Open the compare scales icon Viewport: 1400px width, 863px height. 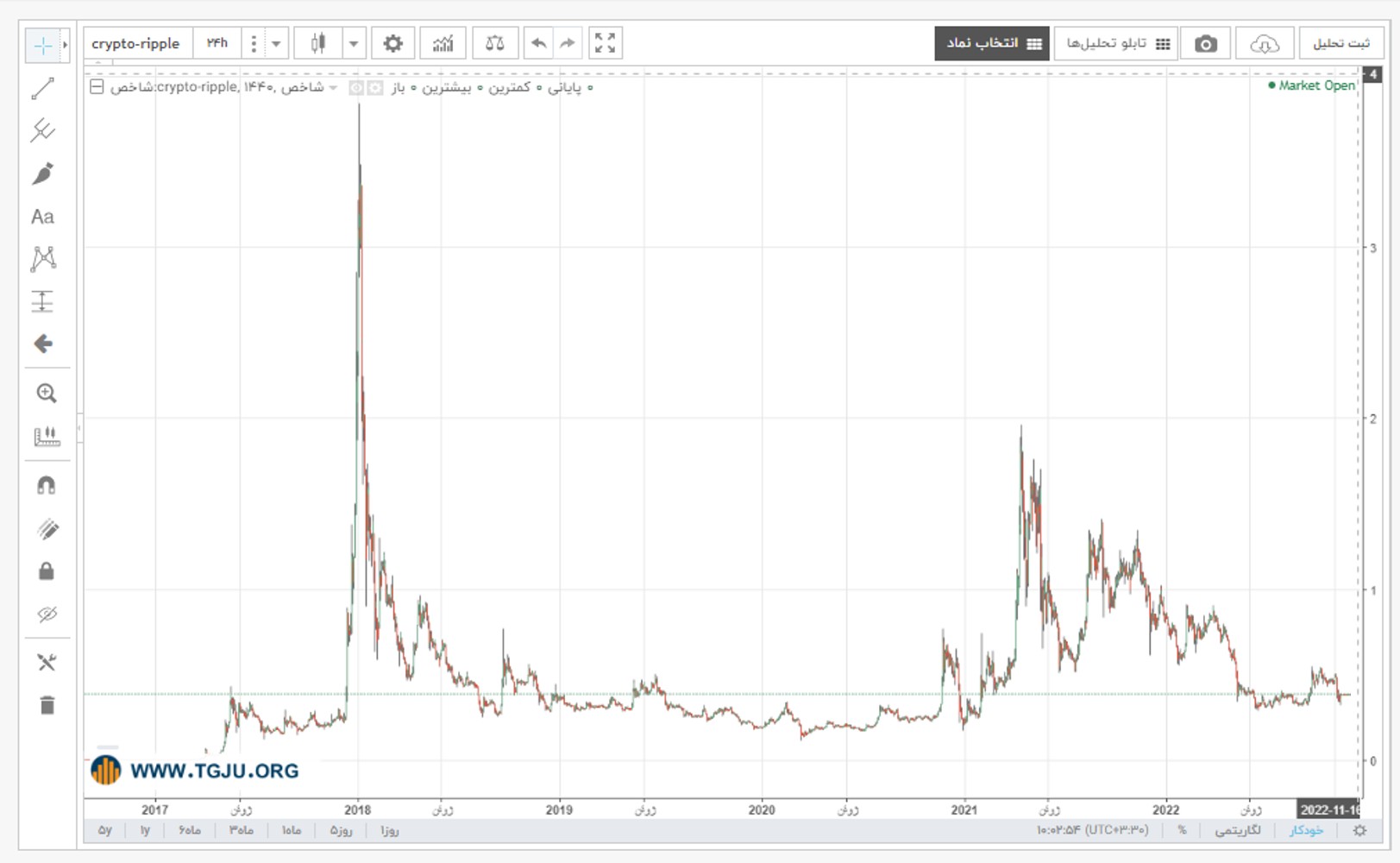[x=495, y=43]
